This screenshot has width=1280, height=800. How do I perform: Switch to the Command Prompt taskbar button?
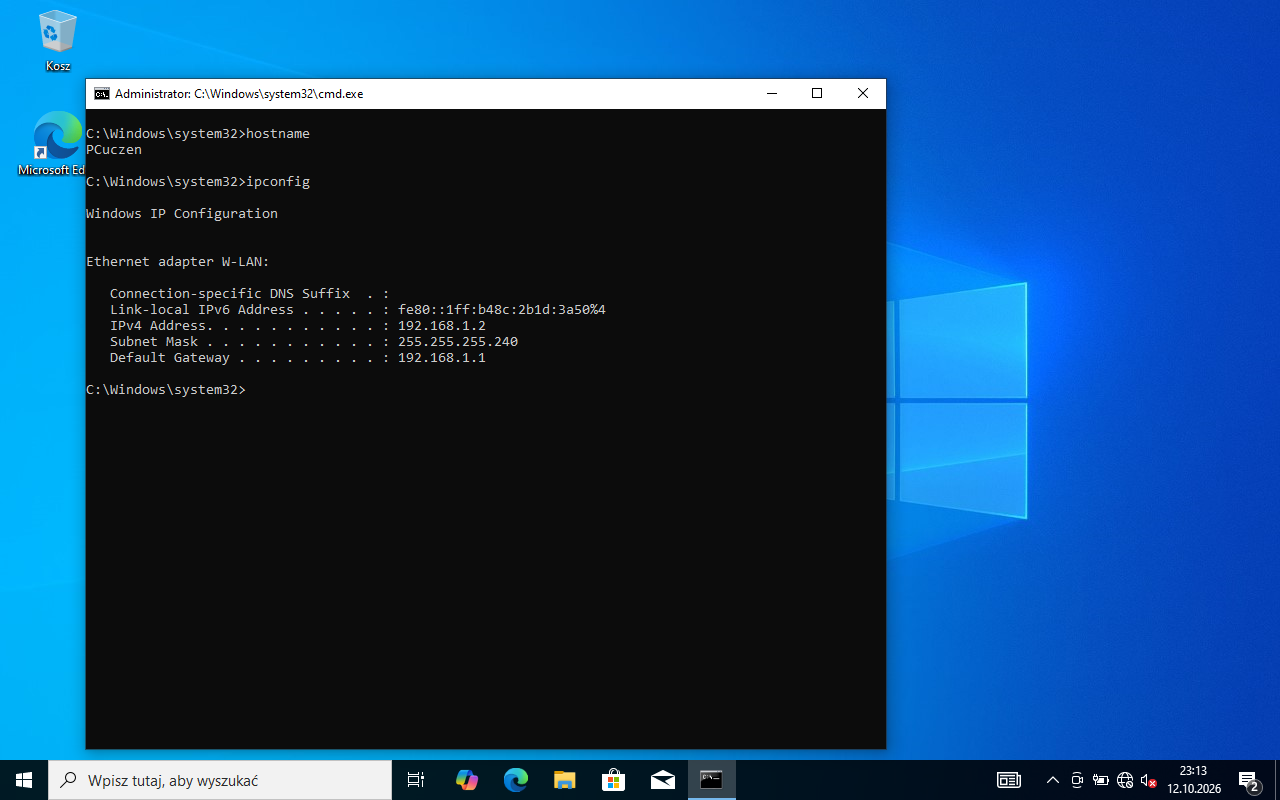711,780
